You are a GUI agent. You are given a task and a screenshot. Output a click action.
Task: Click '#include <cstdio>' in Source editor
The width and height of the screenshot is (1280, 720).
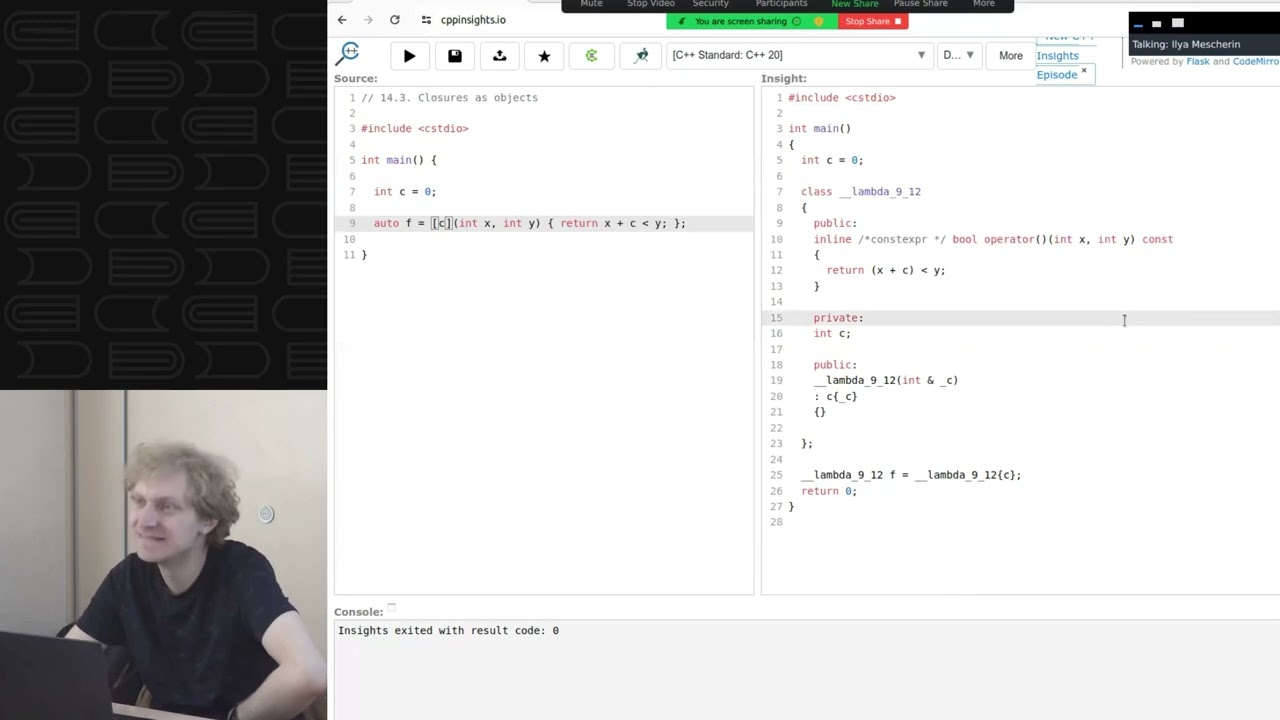click(x=414, y=129)
